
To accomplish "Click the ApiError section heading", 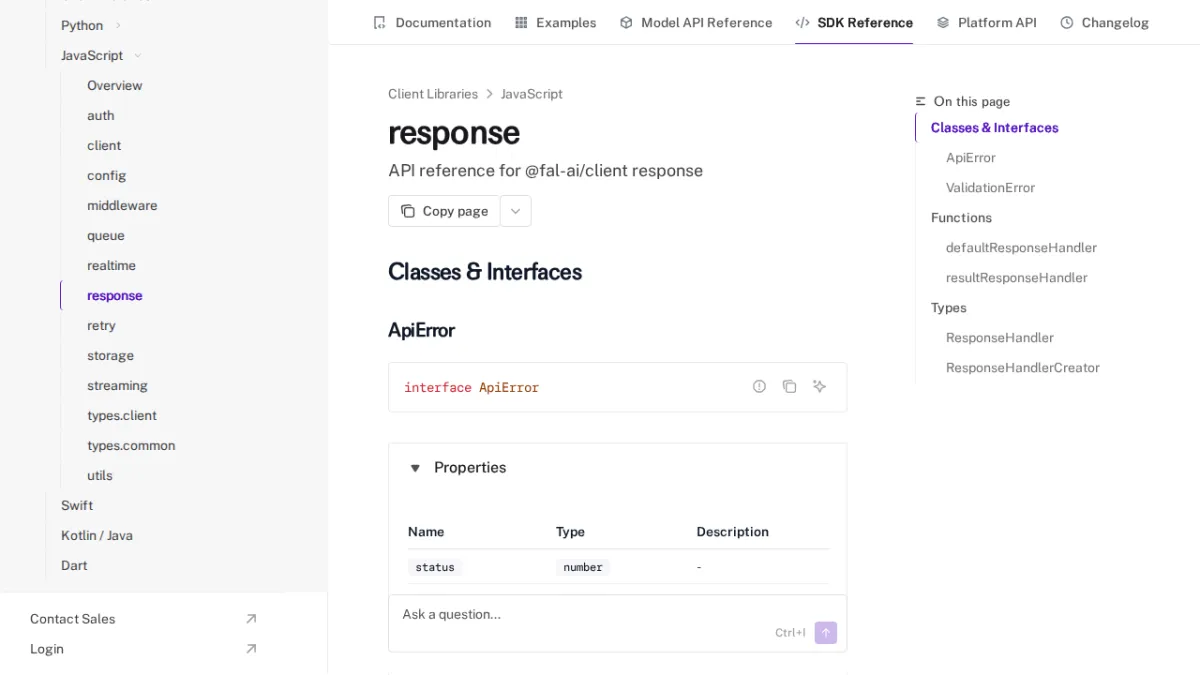I will (421, 330).
